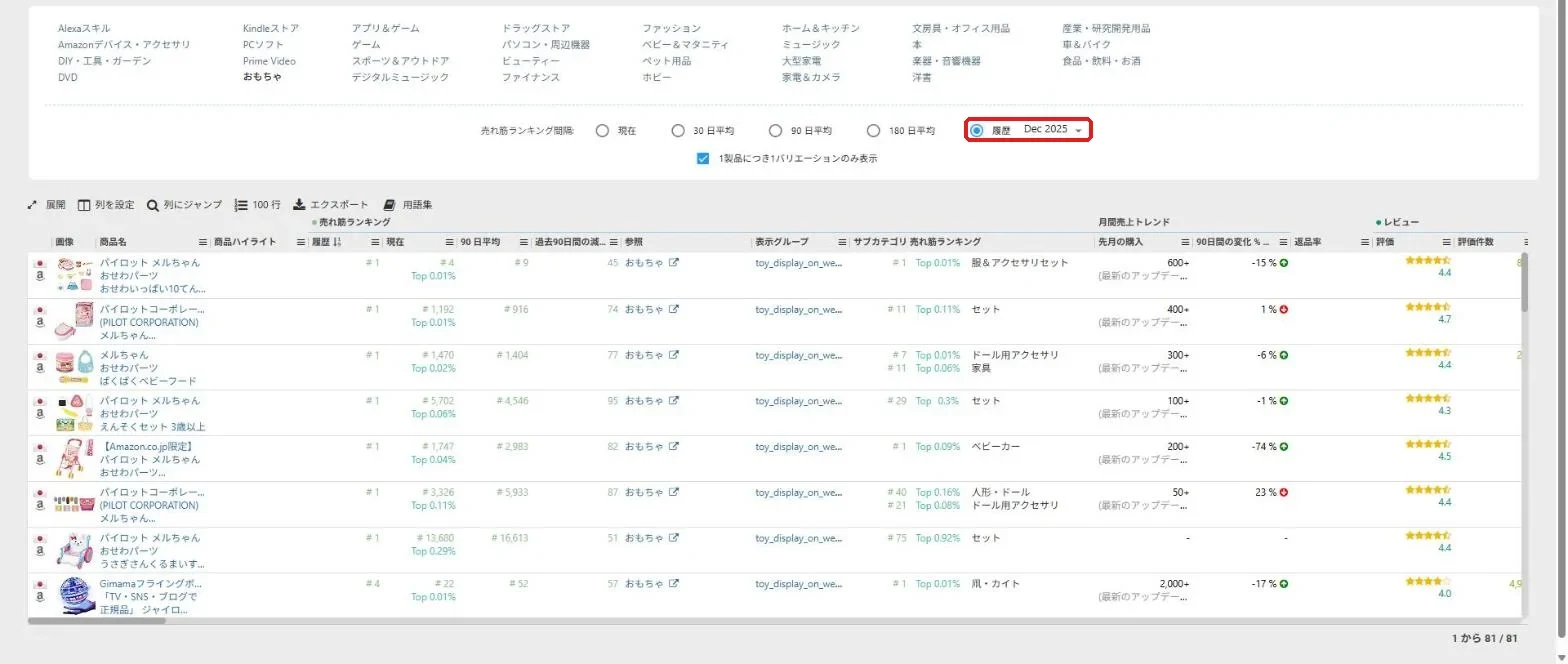Open the Gimamaフライングボ product name
Screen dimensions: 1568x664
[x=150, y=597]
